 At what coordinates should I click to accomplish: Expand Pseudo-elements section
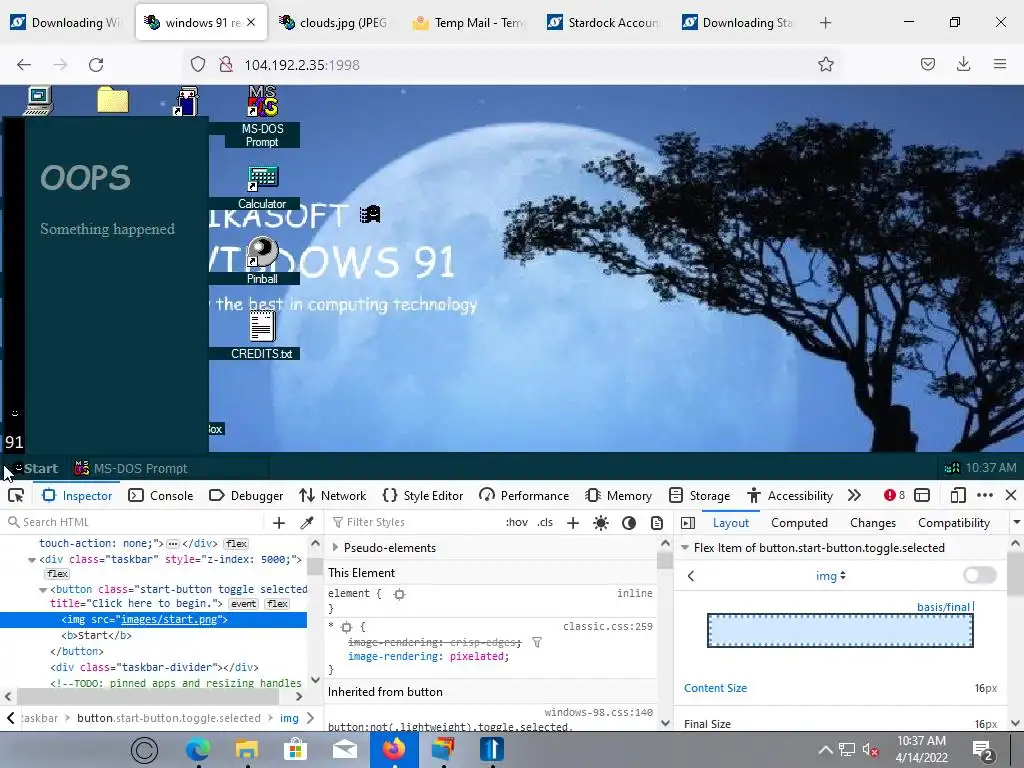click(336, 547)
